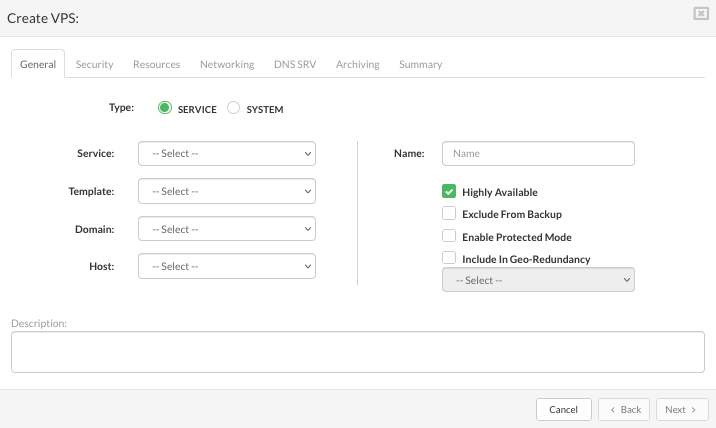Select the SYSTEM type radio button
Viewport: 716px width, 428px height.
pos(234,108)
